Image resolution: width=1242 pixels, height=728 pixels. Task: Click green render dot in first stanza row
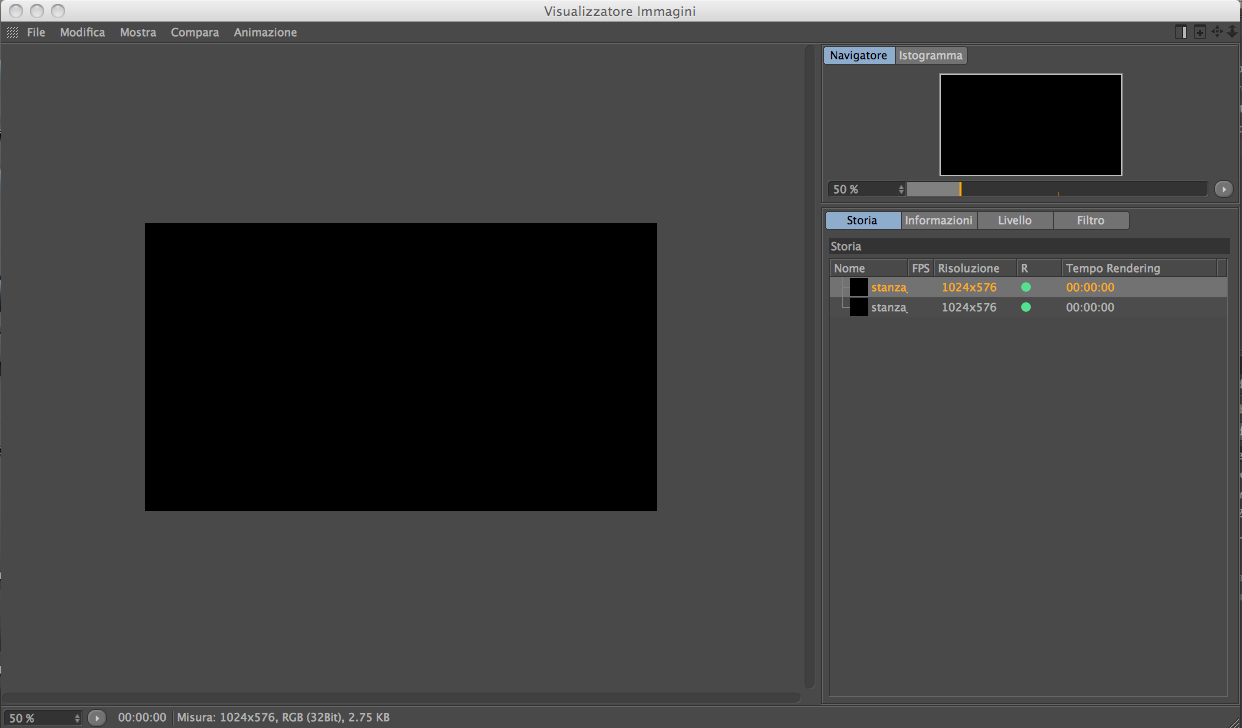1025,287
